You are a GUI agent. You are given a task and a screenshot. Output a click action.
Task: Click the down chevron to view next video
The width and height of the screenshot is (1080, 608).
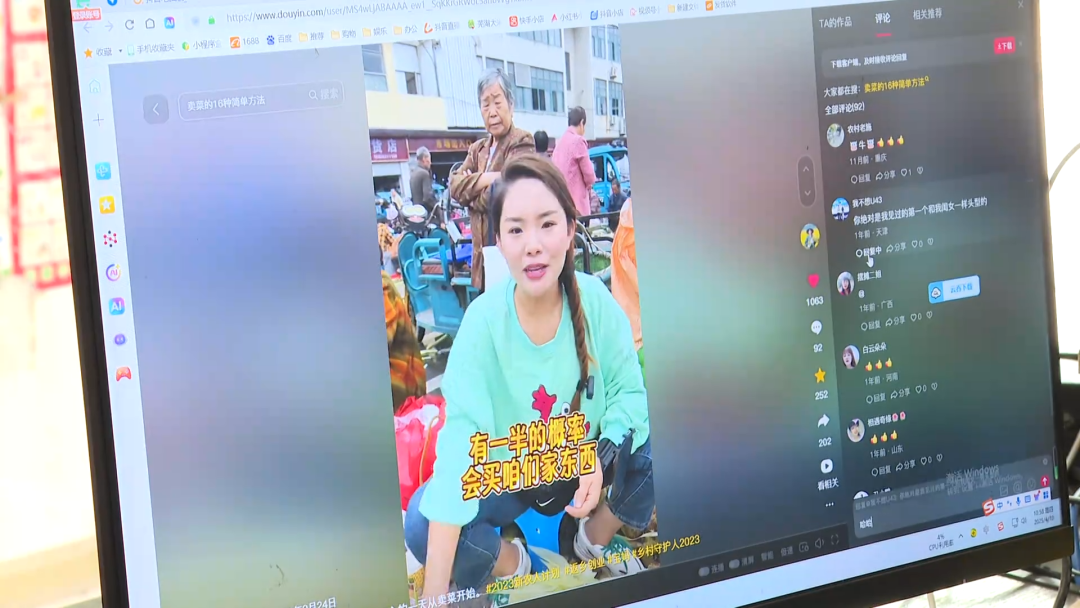(807, 193)
